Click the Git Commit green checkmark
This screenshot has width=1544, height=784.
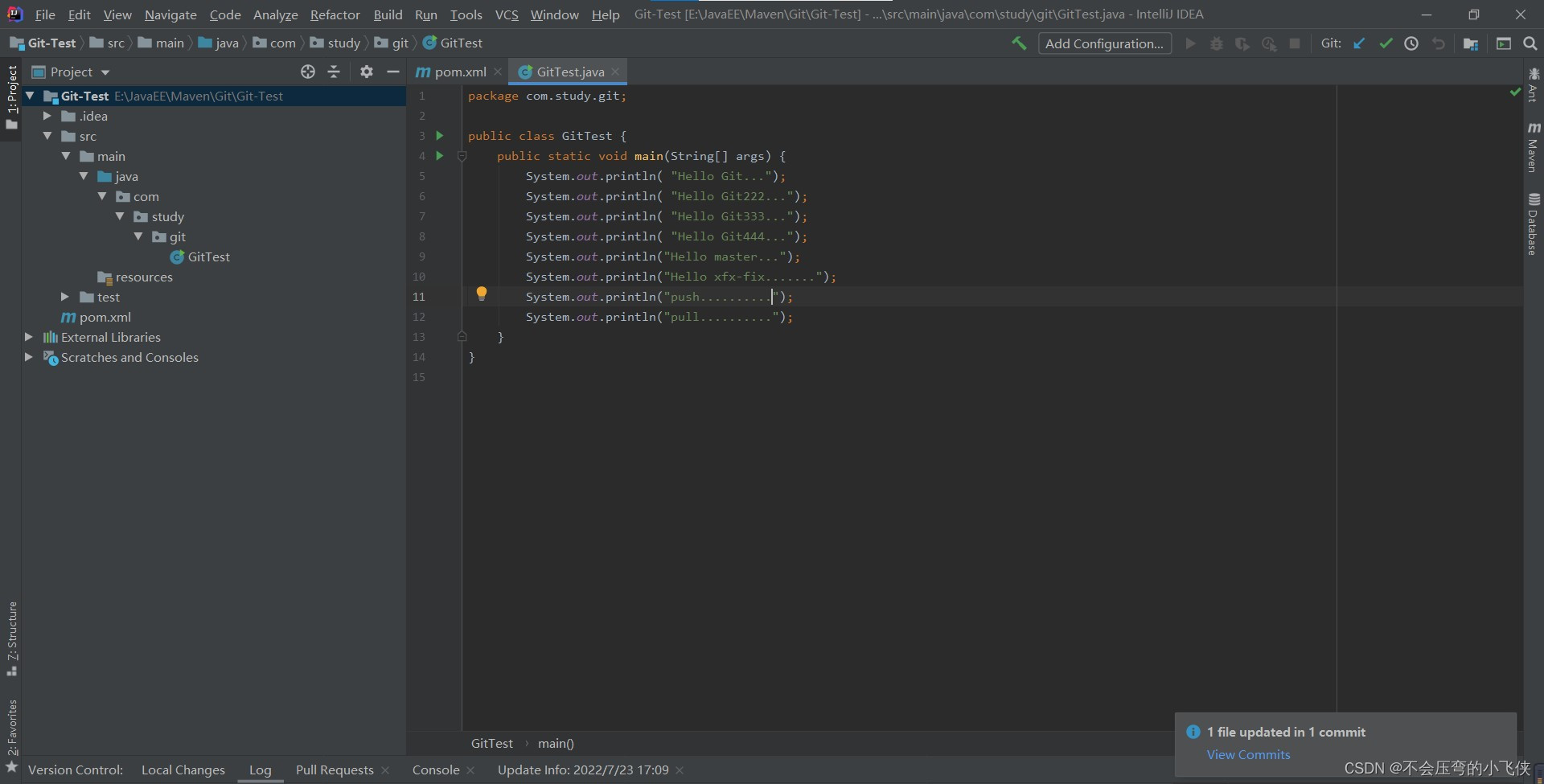[x=1386, y=43]
